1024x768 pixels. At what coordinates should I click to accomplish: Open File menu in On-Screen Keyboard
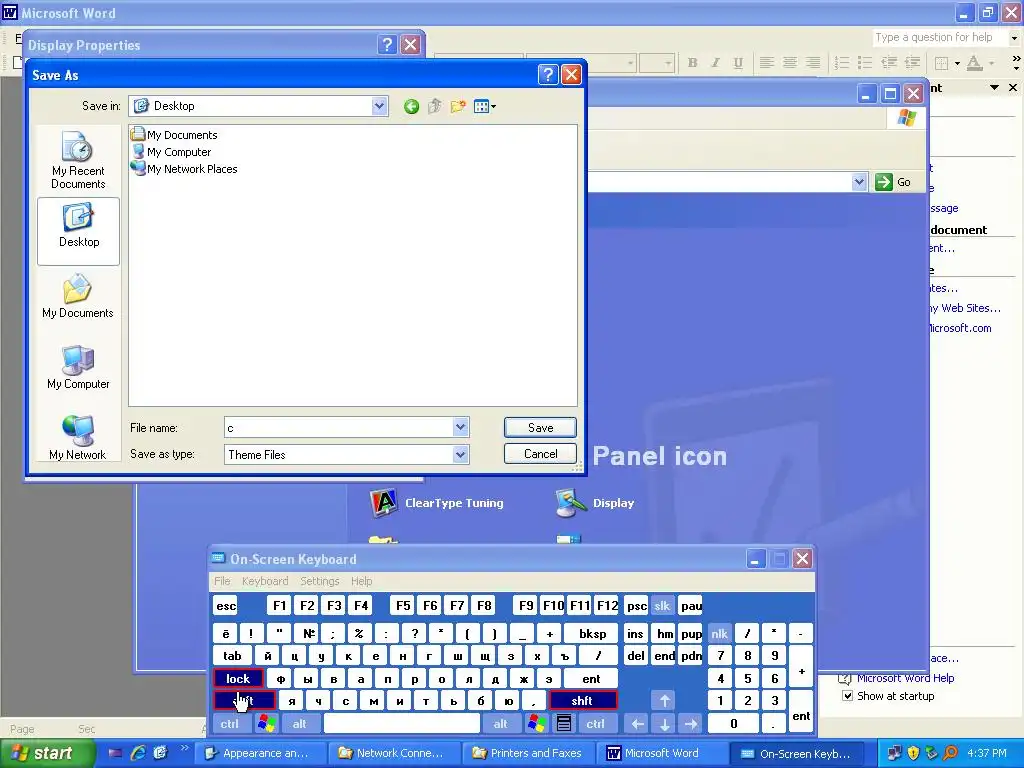(222, 581)
